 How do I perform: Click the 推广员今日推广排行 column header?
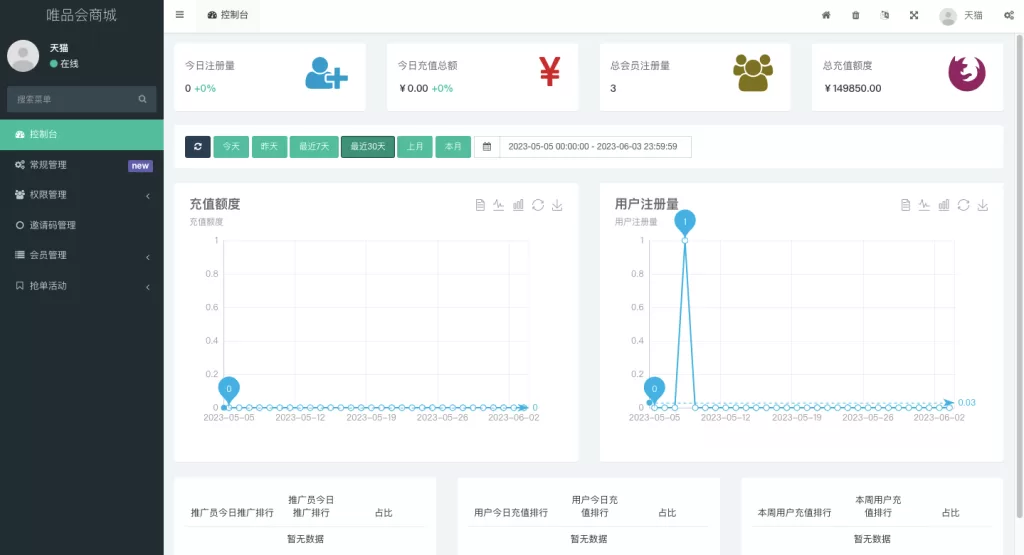point(232,513)
